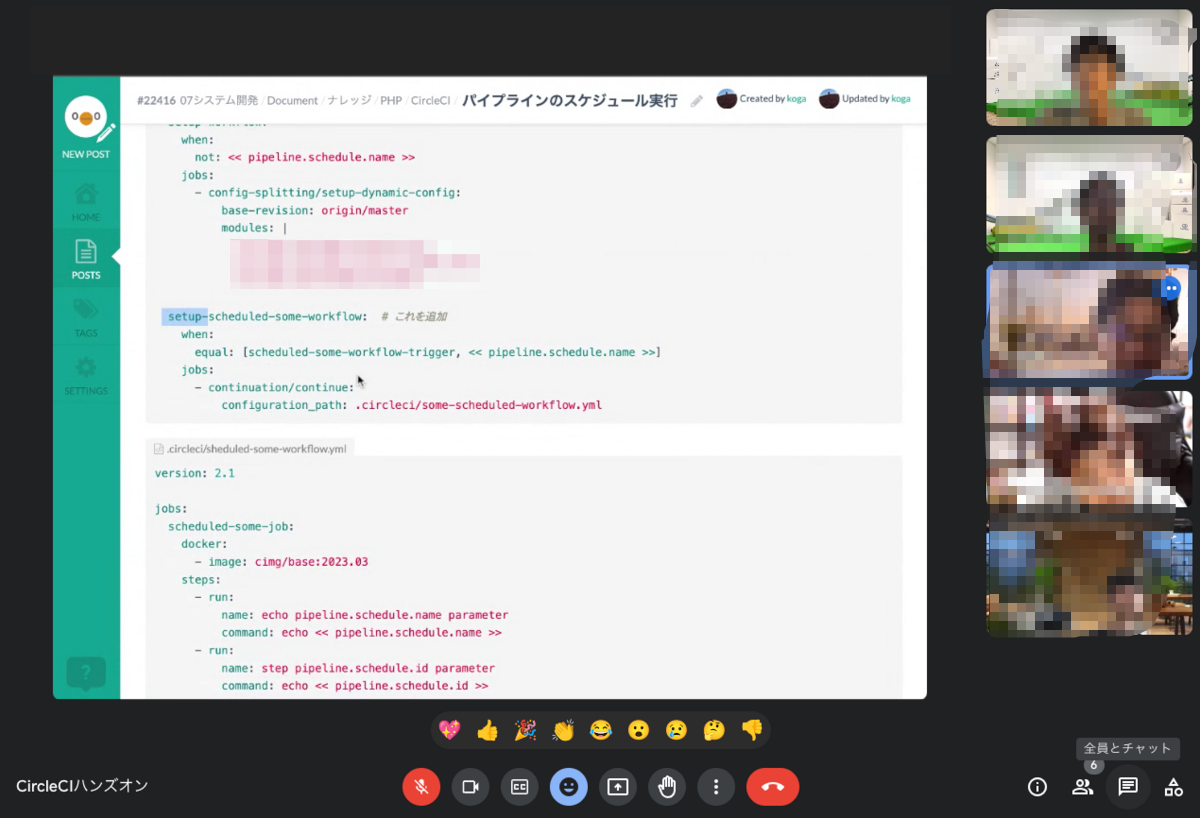Send party popper reaction
Viewport: 1200px width, 818px height.
[x=525, y=730]
